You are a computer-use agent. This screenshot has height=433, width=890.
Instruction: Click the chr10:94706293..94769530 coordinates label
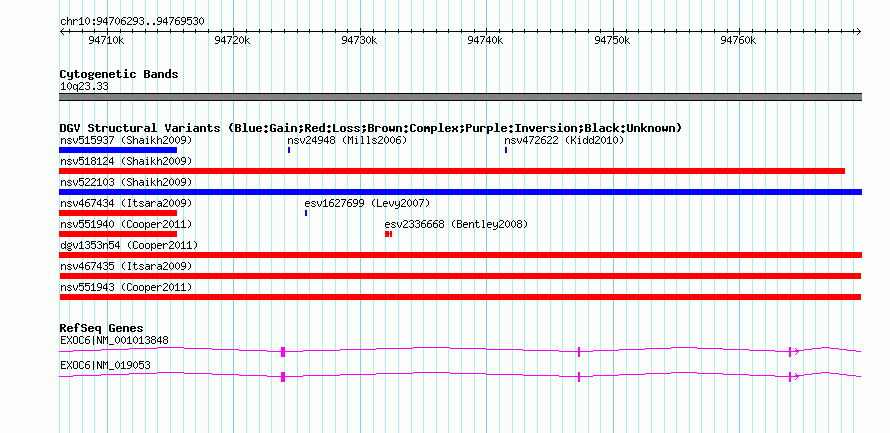[x=132, y=21]
